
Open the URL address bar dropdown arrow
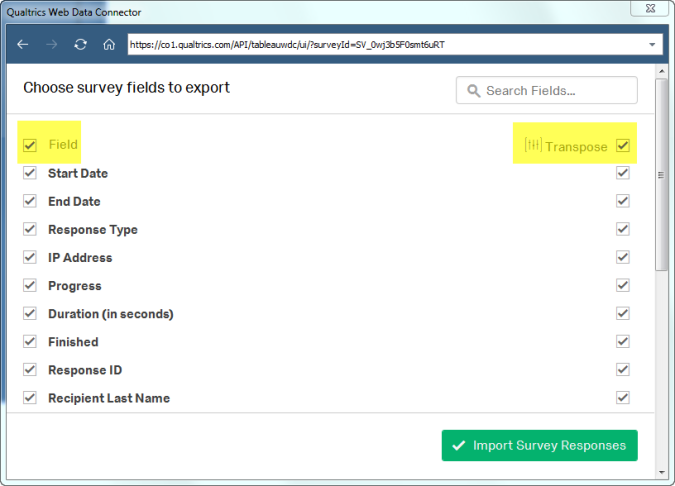652,45
